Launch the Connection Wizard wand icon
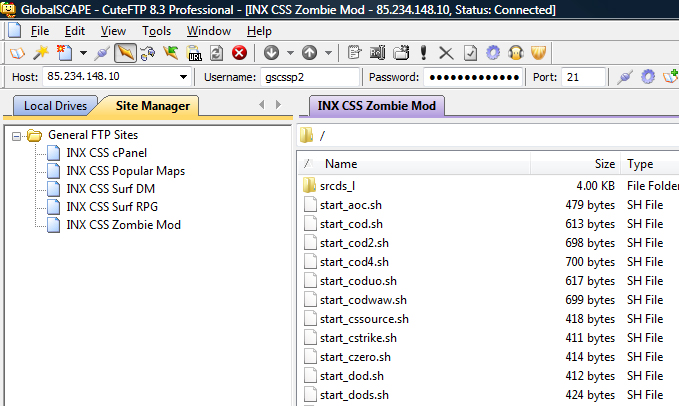 [41, 53]
